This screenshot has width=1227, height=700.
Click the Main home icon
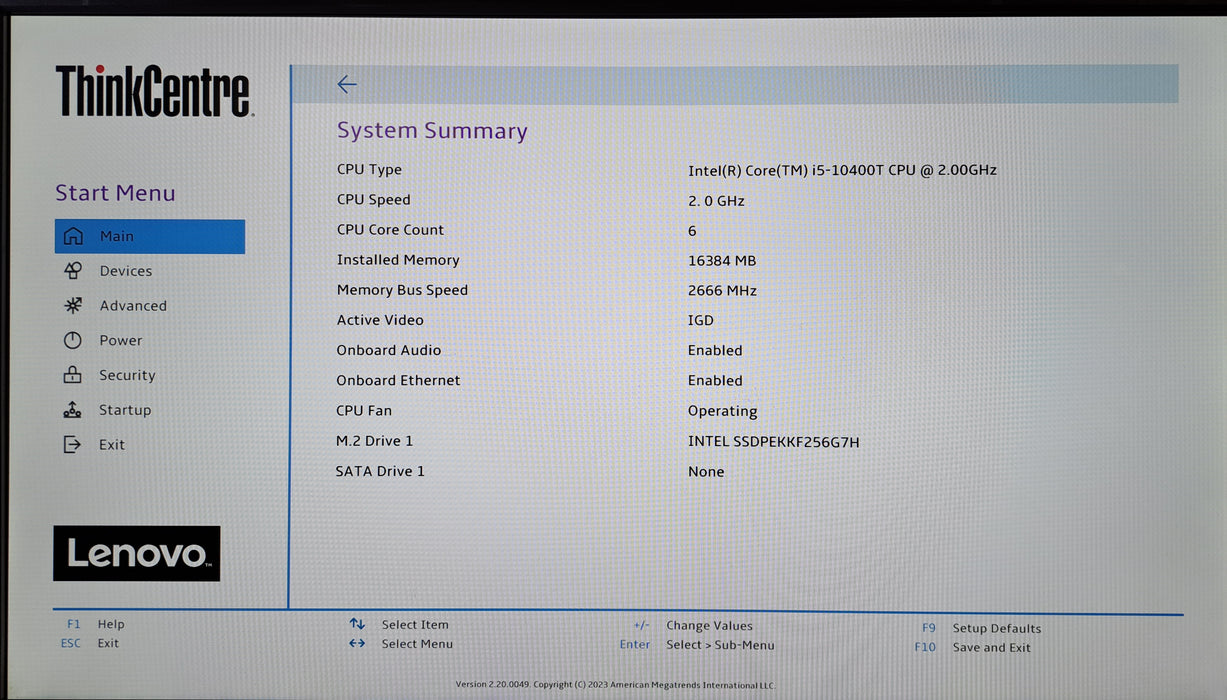(x=73, y=236)
